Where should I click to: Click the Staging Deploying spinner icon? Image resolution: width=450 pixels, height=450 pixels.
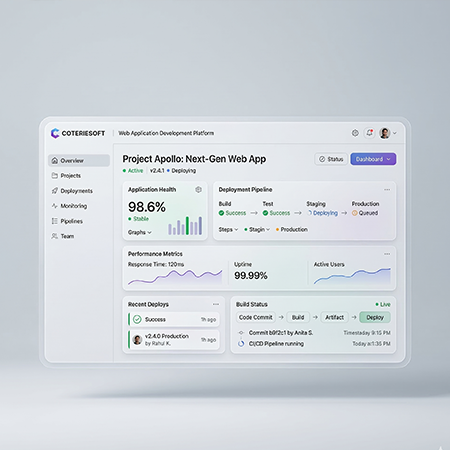(x=309, y=213)
